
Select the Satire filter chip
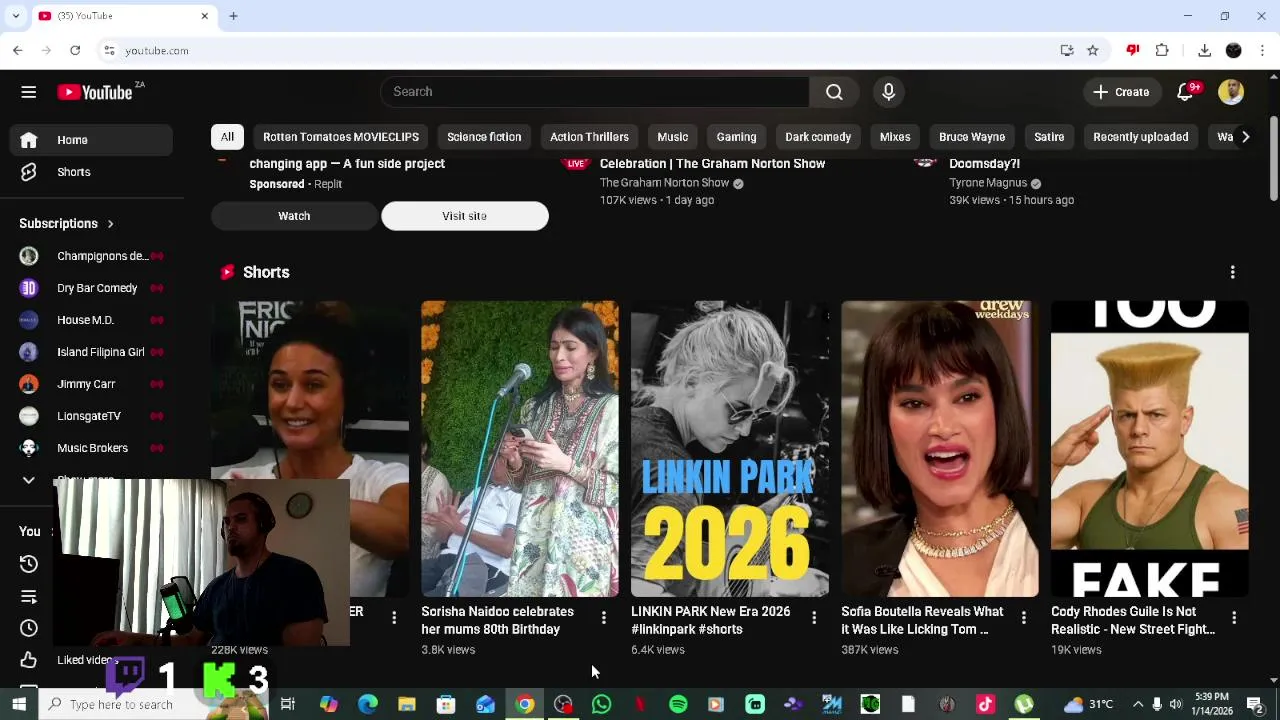coord(1049,137)
